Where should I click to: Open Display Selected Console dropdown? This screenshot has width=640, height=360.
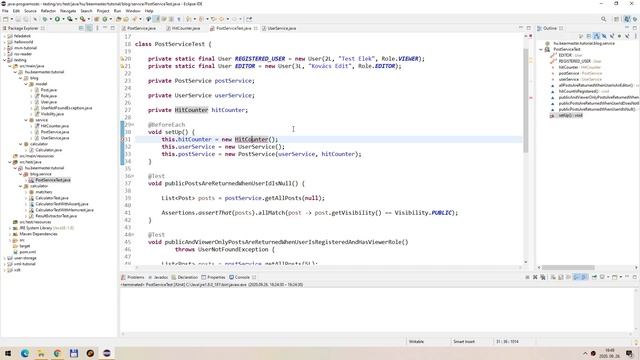[608, 277]
